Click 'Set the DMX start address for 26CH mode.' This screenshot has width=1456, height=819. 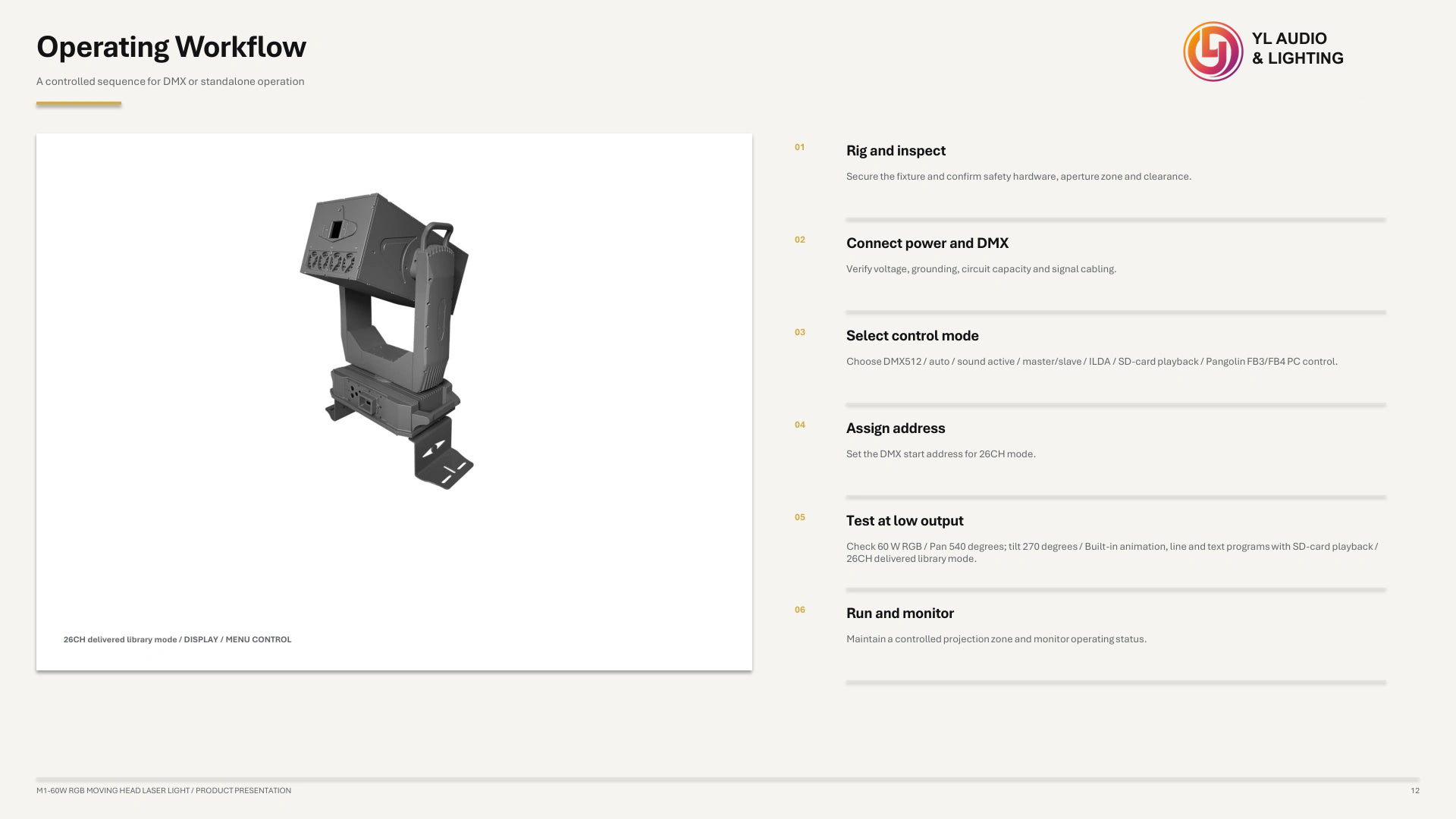pyautogui.click(x=941, y=454)
